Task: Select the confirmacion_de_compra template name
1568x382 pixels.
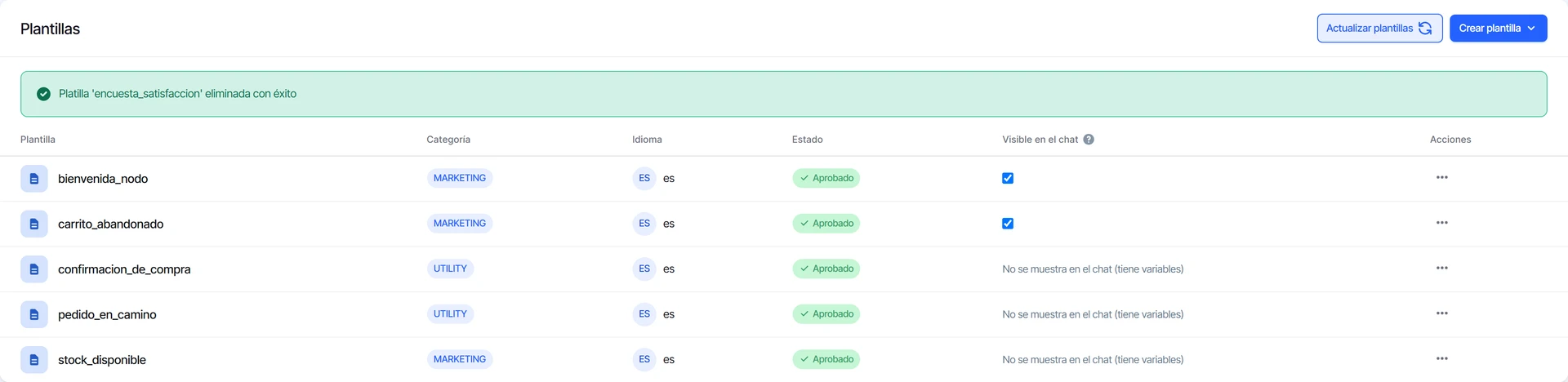Action: 124,269
